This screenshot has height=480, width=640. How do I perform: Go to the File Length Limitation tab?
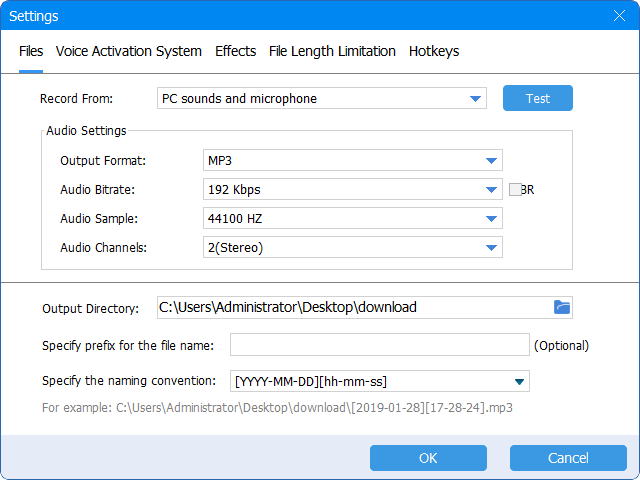pyautogui.click(x=332, y=51)
